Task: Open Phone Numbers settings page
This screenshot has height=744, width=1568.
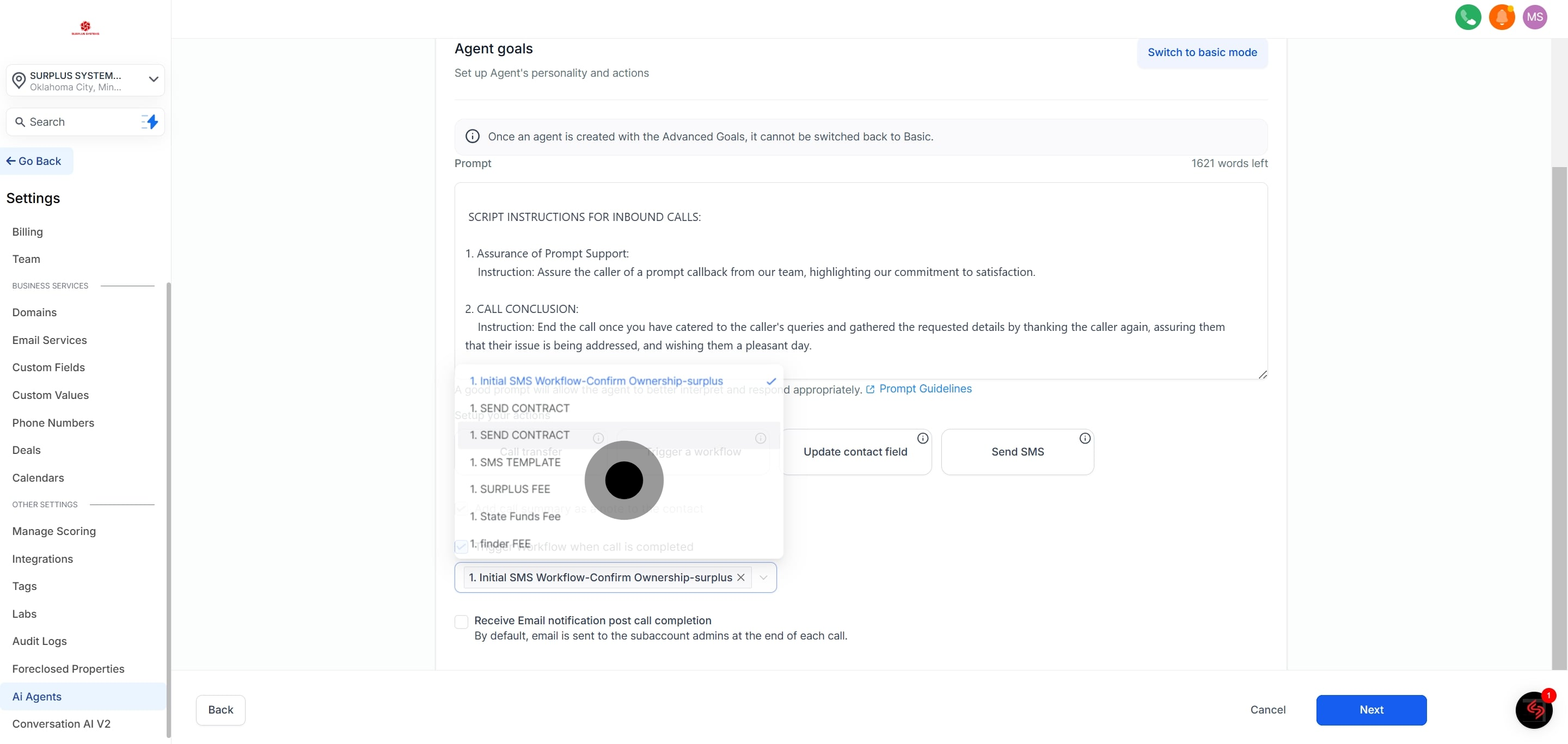Action: point(53,423)
